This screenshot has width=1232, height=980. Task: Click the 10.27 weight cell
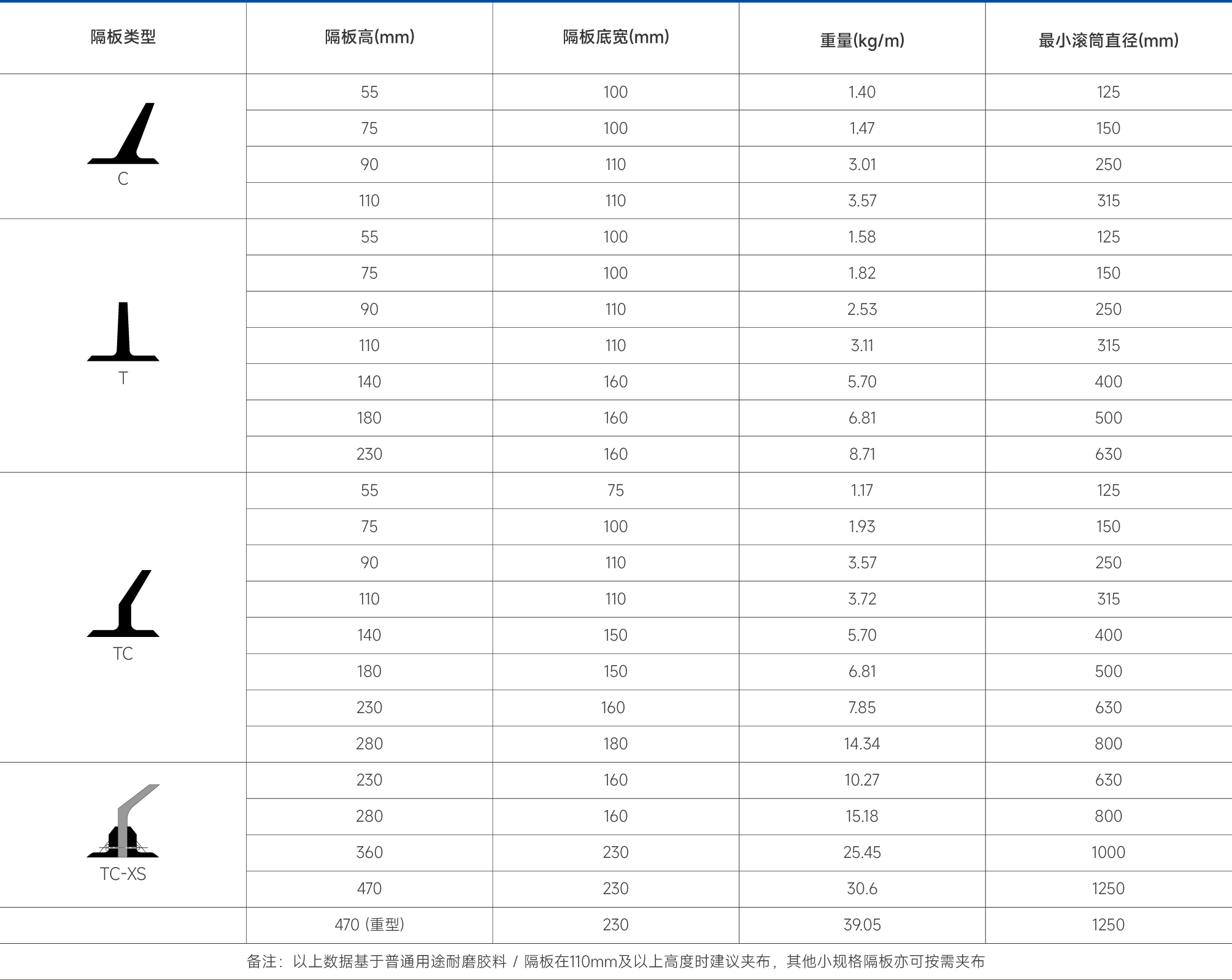862,780
